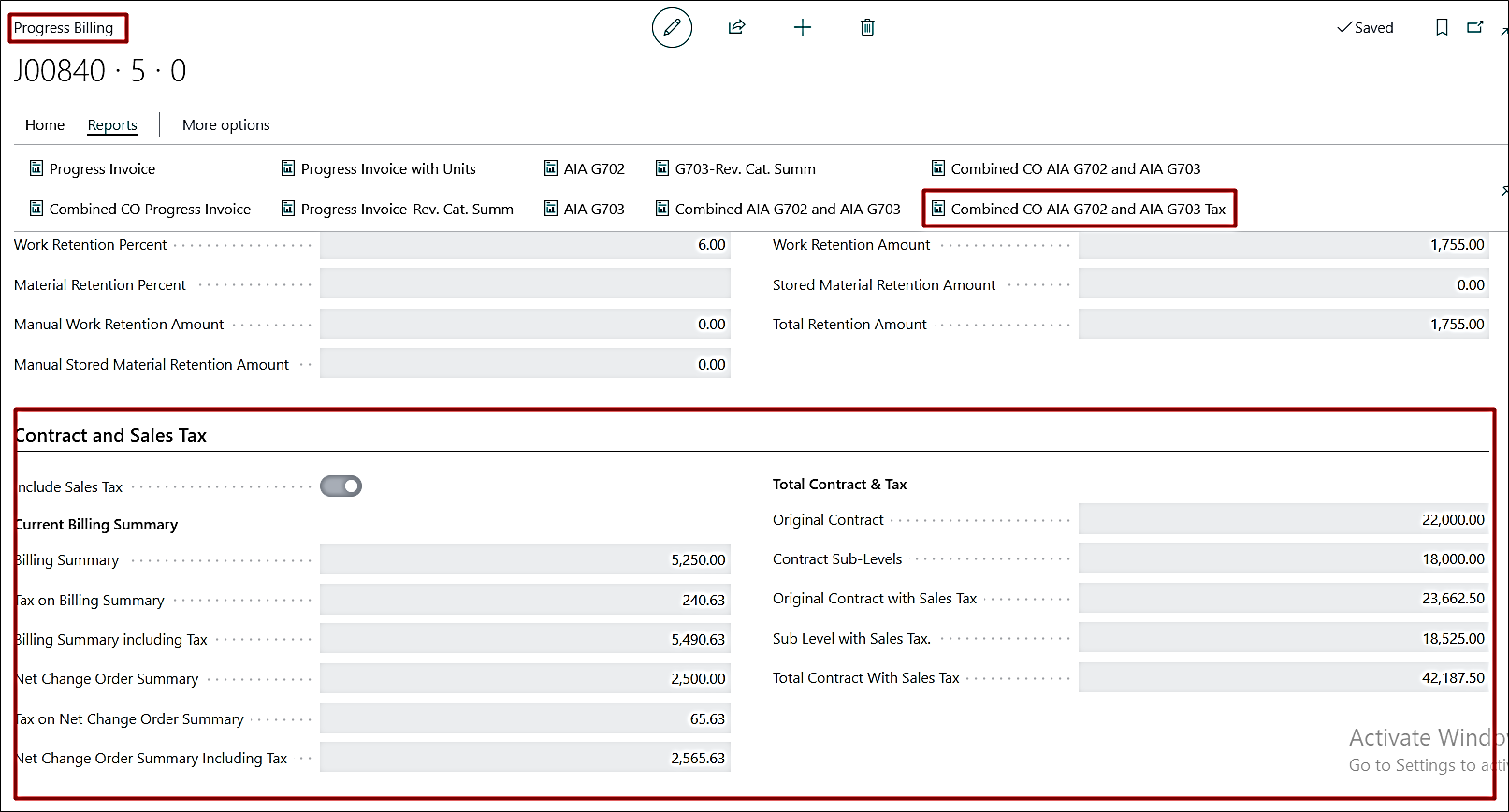Click the Material Retention Percent field
1509x812 pixels.
525,284
